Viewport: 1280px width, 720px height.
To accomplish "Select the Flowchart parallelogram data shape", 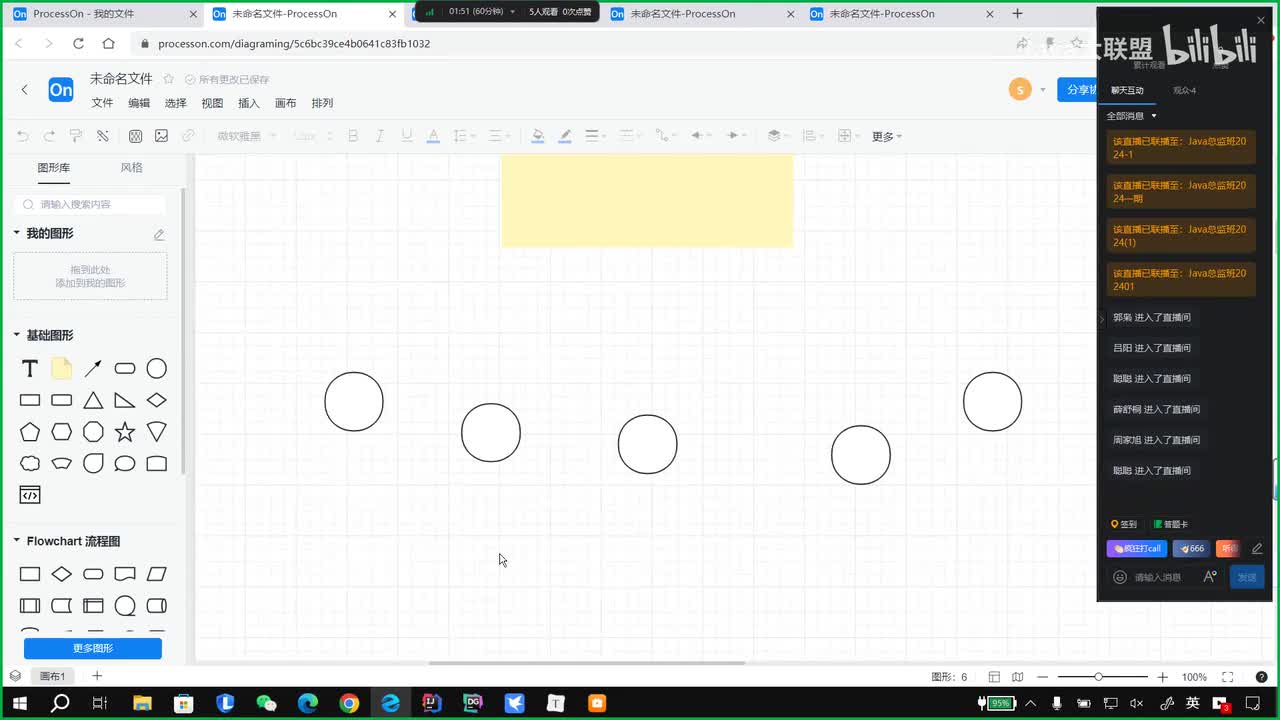I will (x=157, y=574).
